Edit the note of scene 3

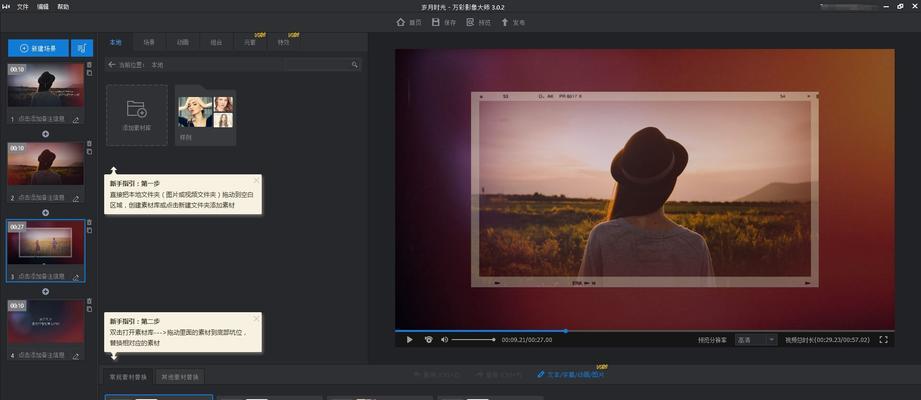pyautogui.click(x=75, y=276)
